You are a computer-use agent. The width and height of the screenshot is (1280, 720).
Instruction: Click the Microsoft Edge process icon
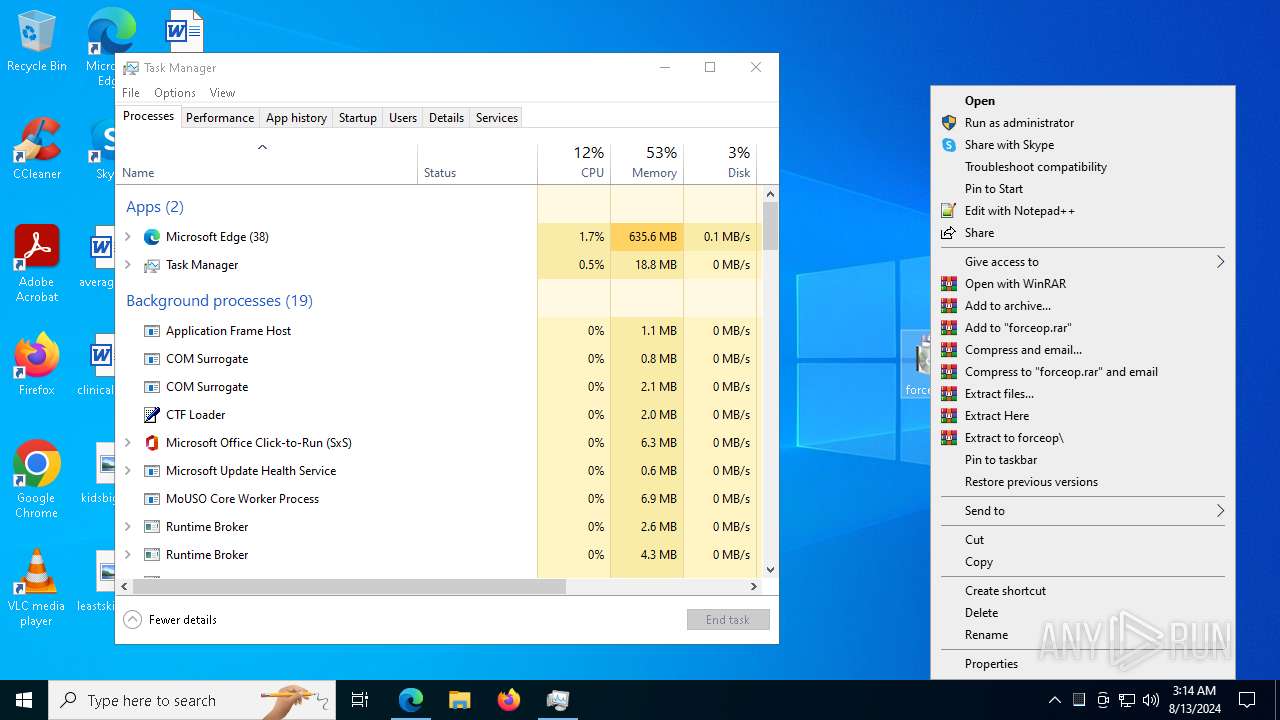152,237
